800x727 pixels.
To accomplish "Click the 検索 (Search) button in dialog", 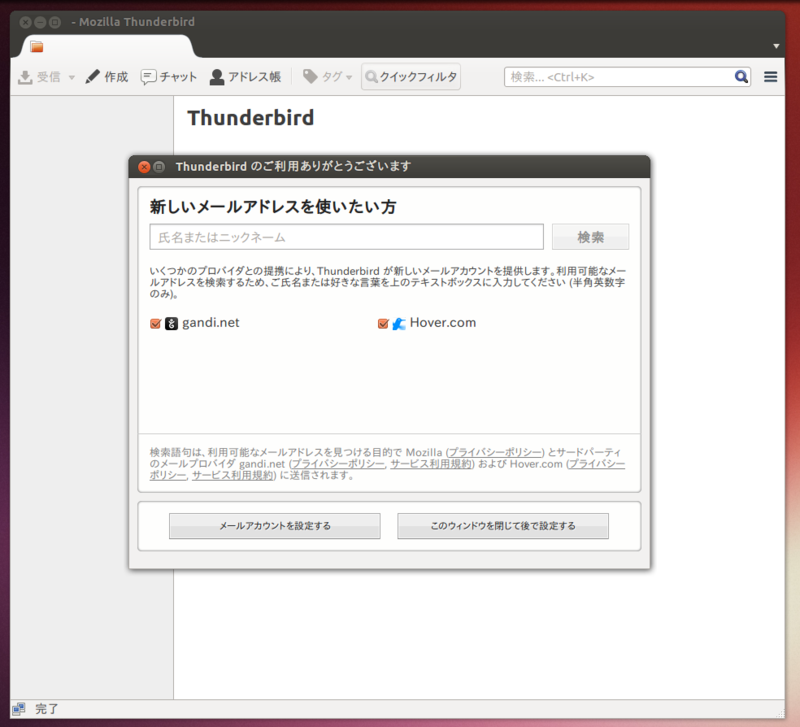I will (590, 237).
